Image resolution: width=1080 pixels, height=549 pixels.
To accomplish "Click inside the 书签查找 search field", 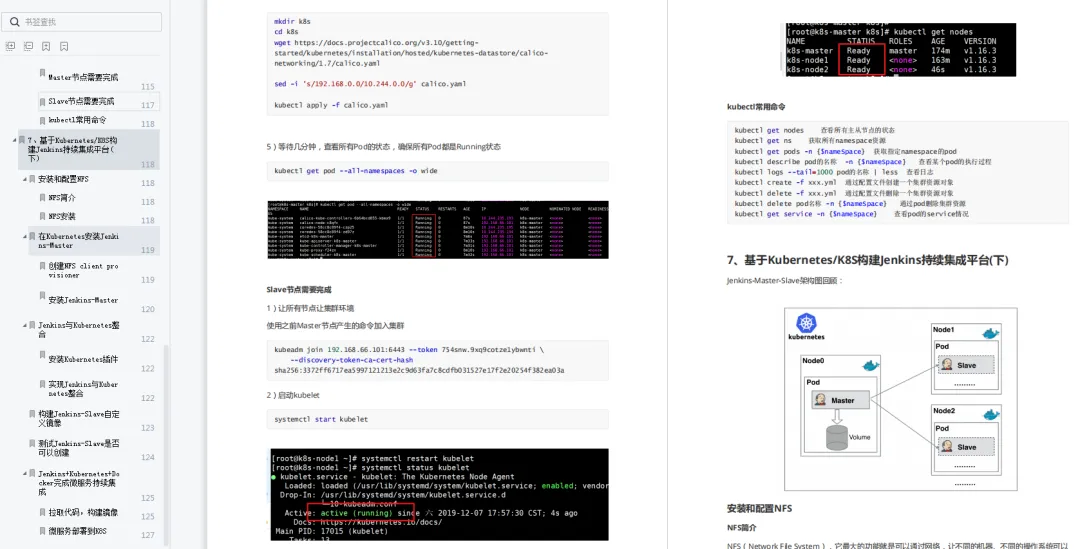I will [82, 22].
